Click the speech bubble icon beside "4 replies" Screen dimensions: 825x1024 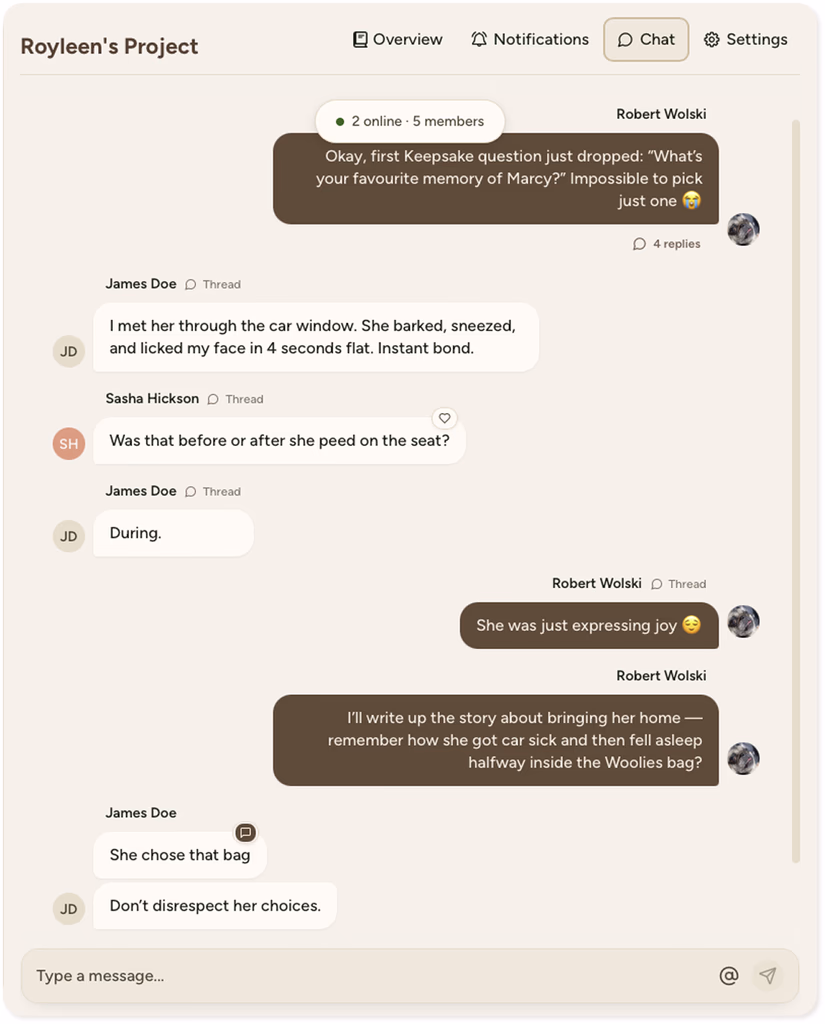click(x=637, y=243)
